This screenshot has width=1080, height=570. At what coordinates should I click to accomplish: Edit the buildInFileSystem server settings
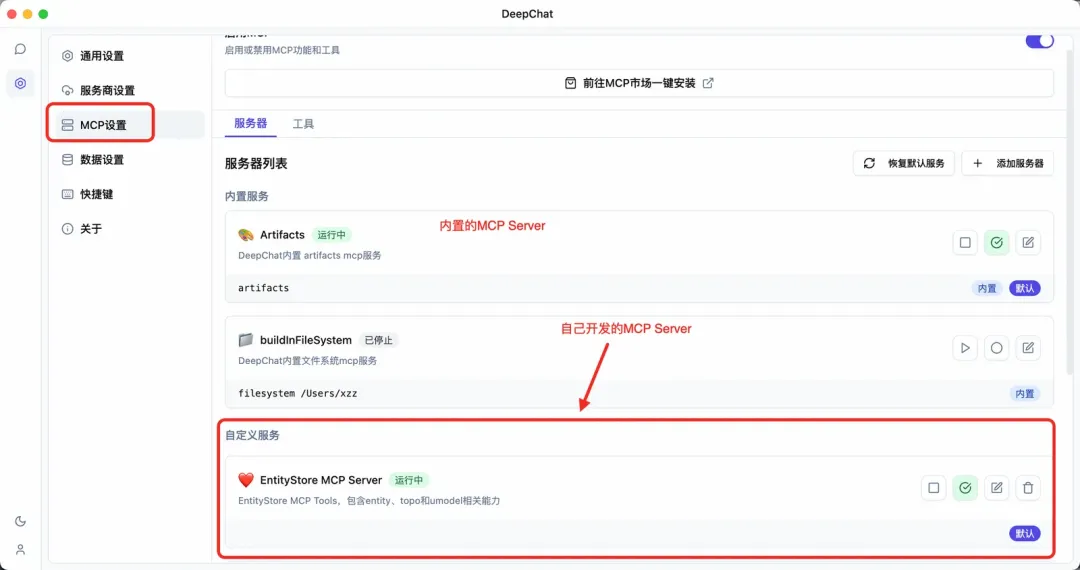[1027, 348]
